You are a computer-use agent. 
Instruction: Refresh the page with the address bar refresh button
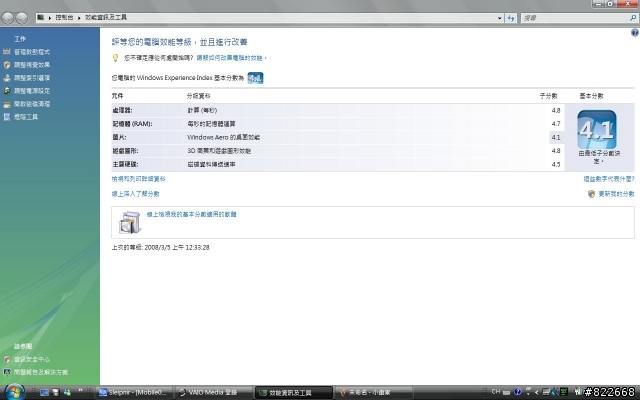click(x=511, y=18)
